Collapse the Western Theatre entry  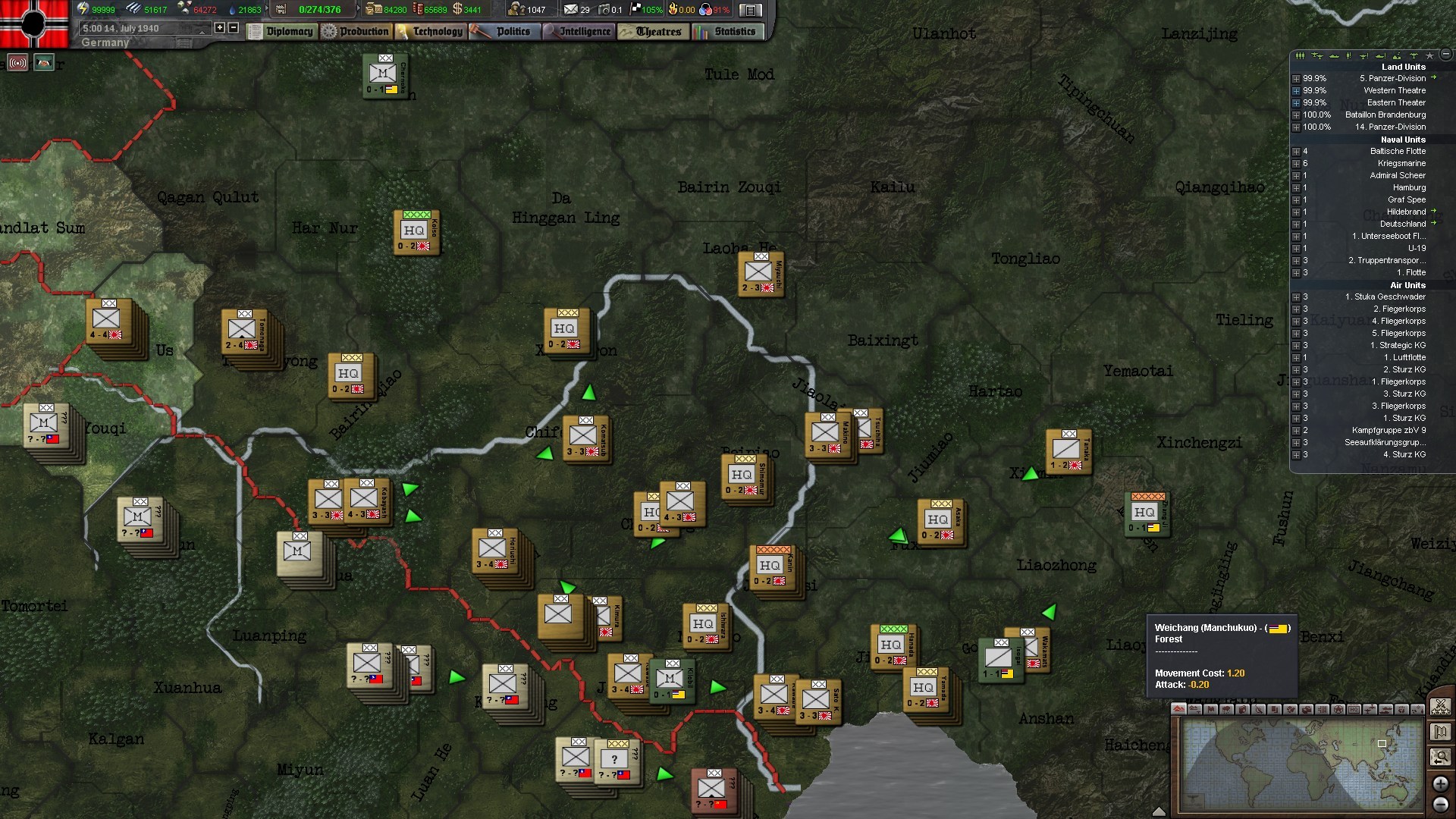1297,90
